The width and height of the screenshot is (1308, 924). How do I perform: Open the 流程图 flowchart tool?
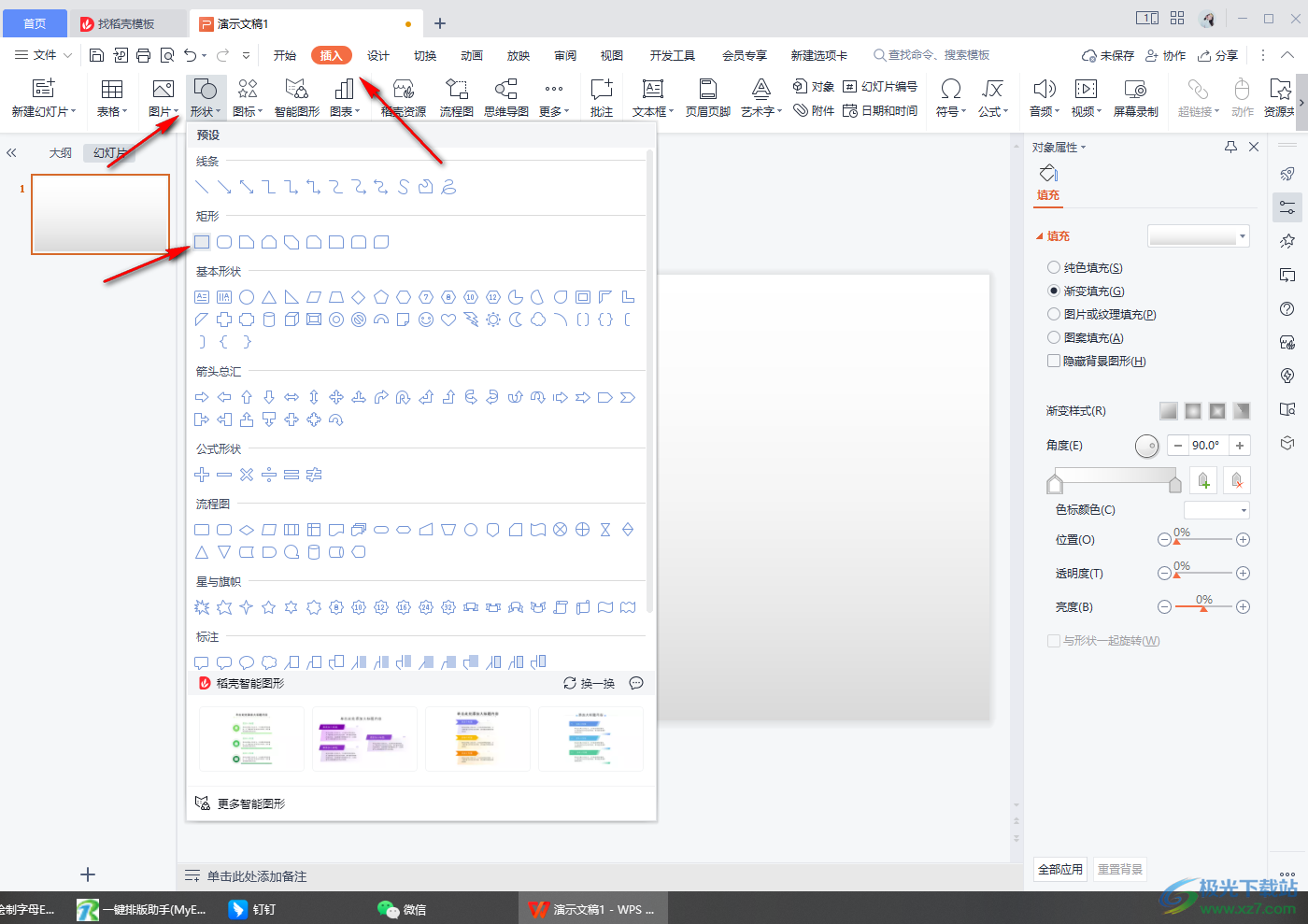457,97
